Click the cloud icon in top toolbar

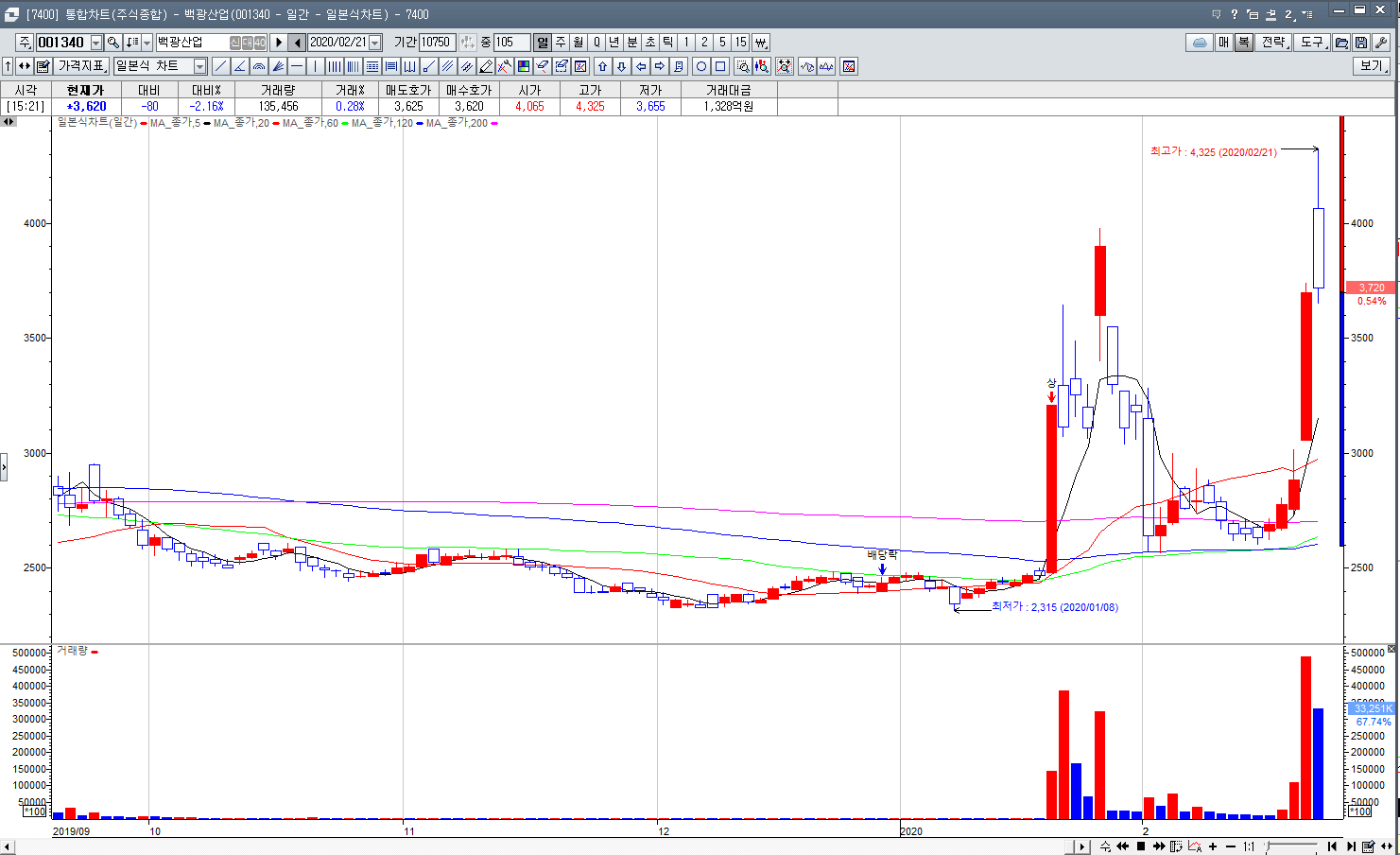point(1200,43)
